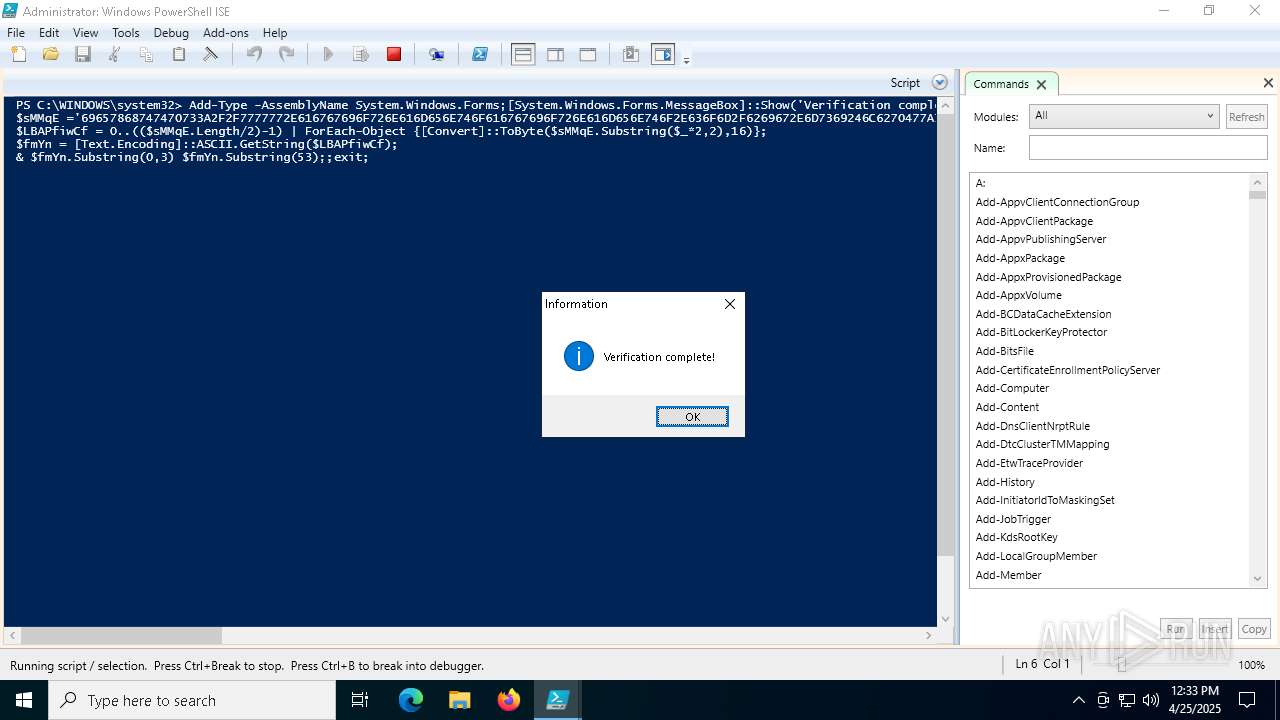
Task: Click the console horizontal scrollbar thumb
Action: click(x=121, y=636)
